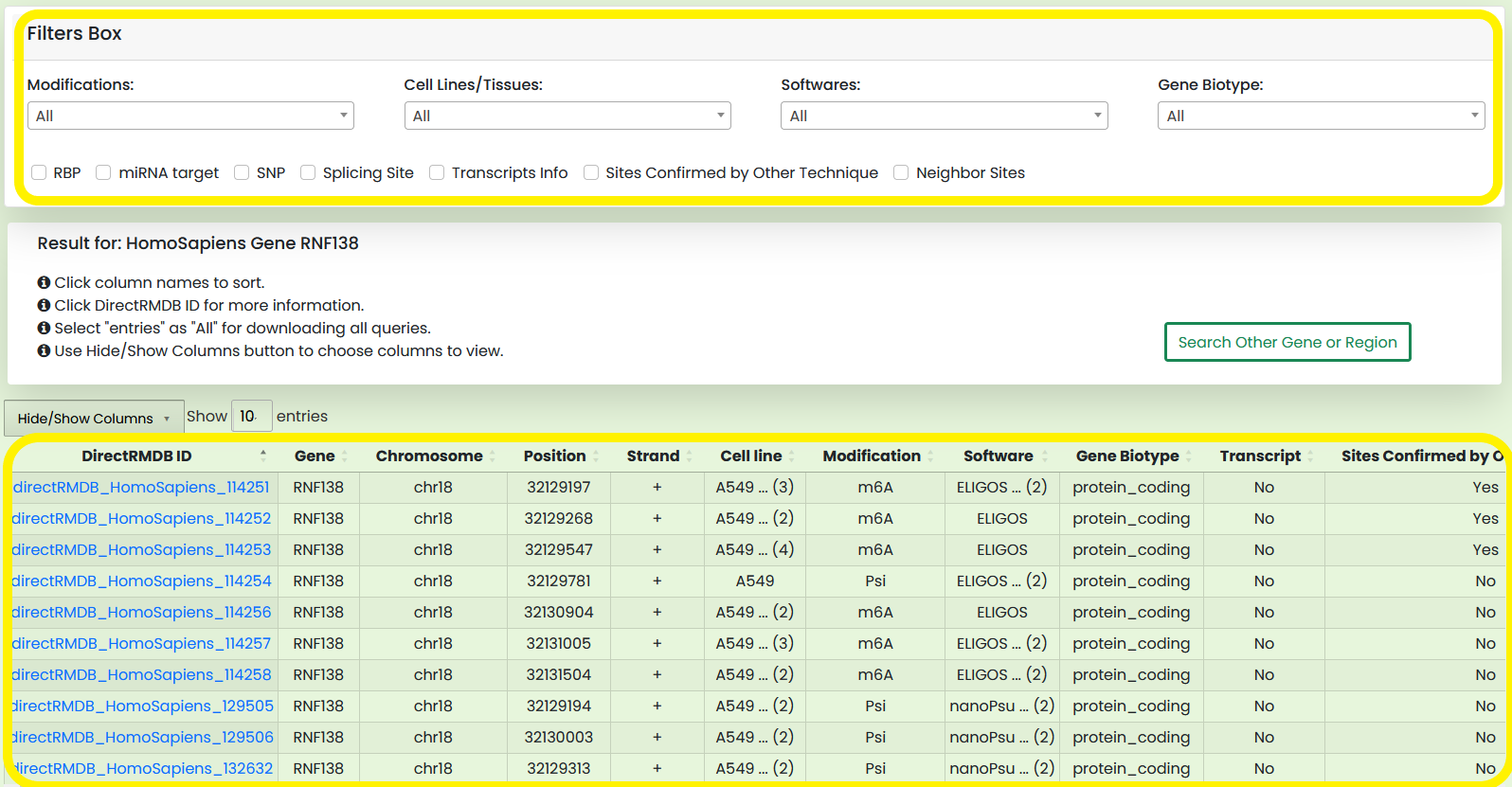Open directRMDB_HomoSapiens_114257 link
1512x787 pixels.
(141, 643)
